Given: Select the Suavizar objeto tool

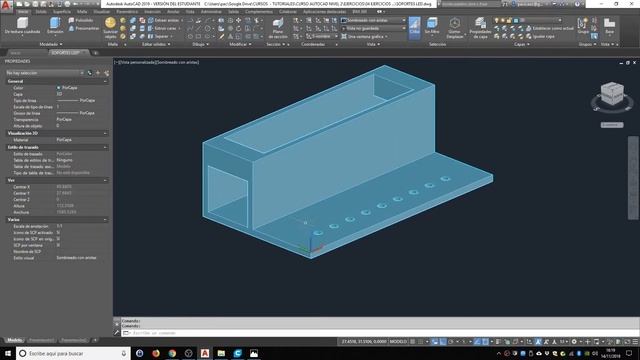Looking at the screenshot, I should (110, 28).
